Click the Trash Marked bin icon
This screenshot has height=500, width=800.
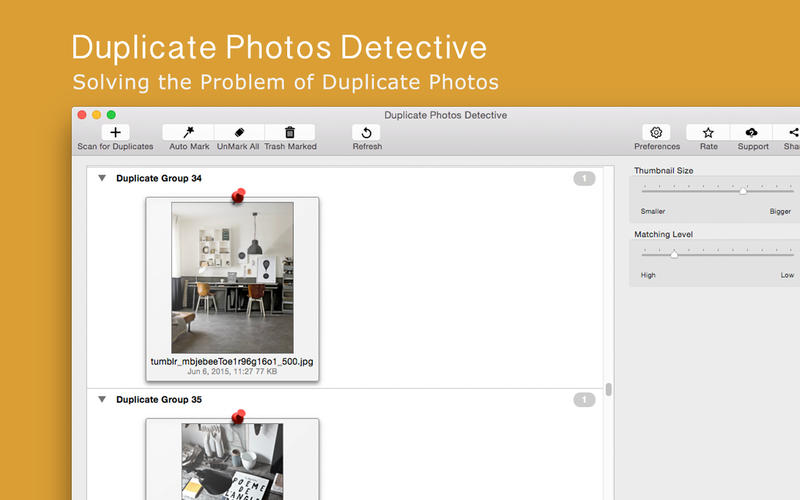coord(290,133)
